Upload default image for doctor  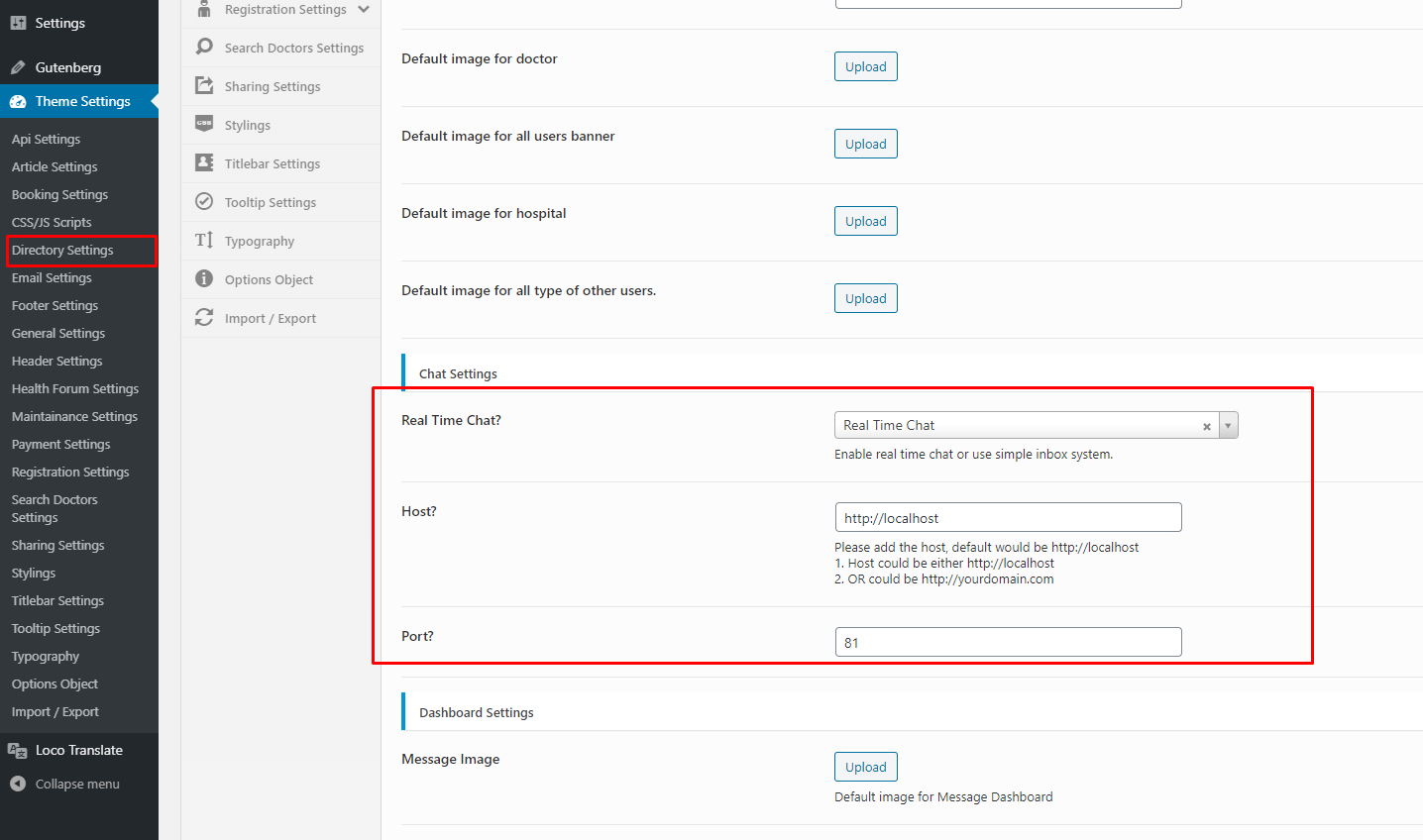(x=866, y=66)
